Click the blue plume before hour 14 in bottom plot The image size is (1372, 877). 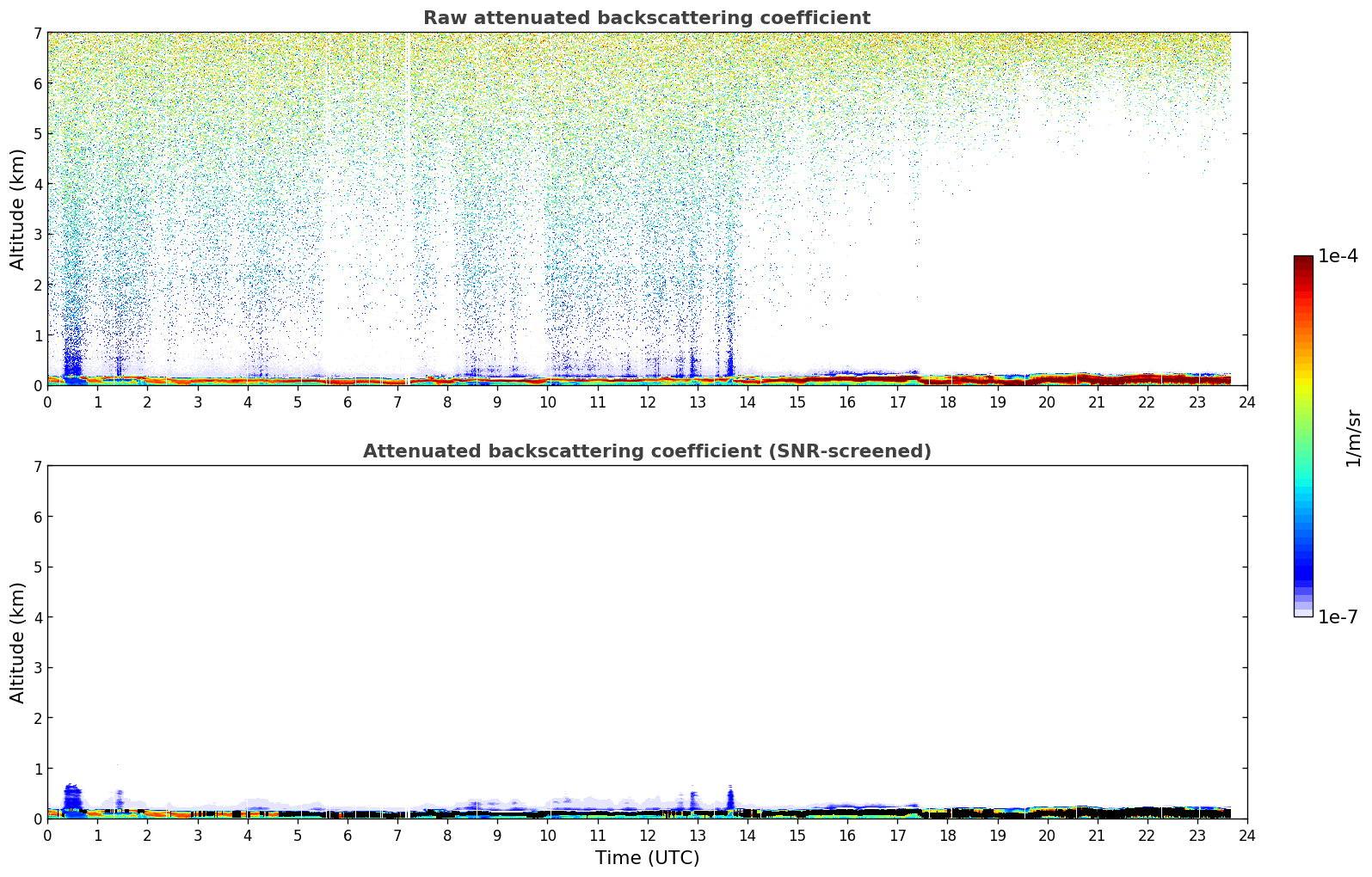[730, 799]
